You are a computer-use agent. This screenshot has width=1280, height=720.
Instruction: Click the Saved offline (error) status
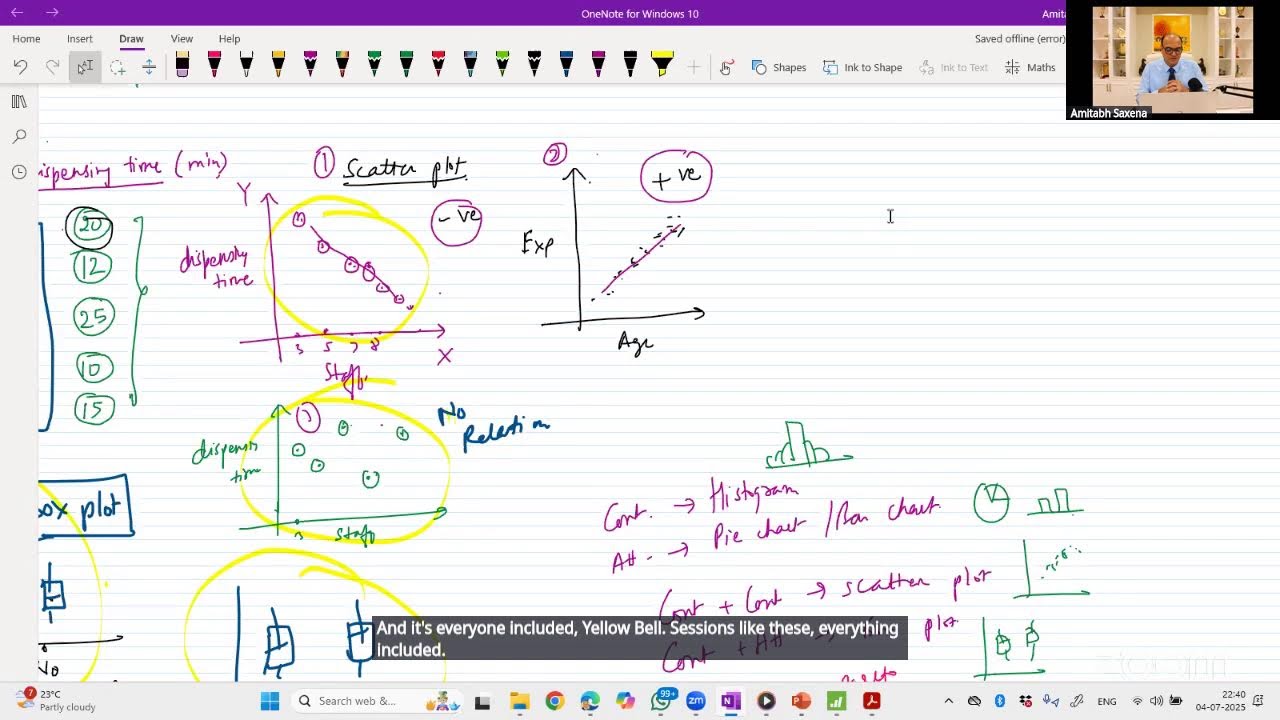(1020, 39)
